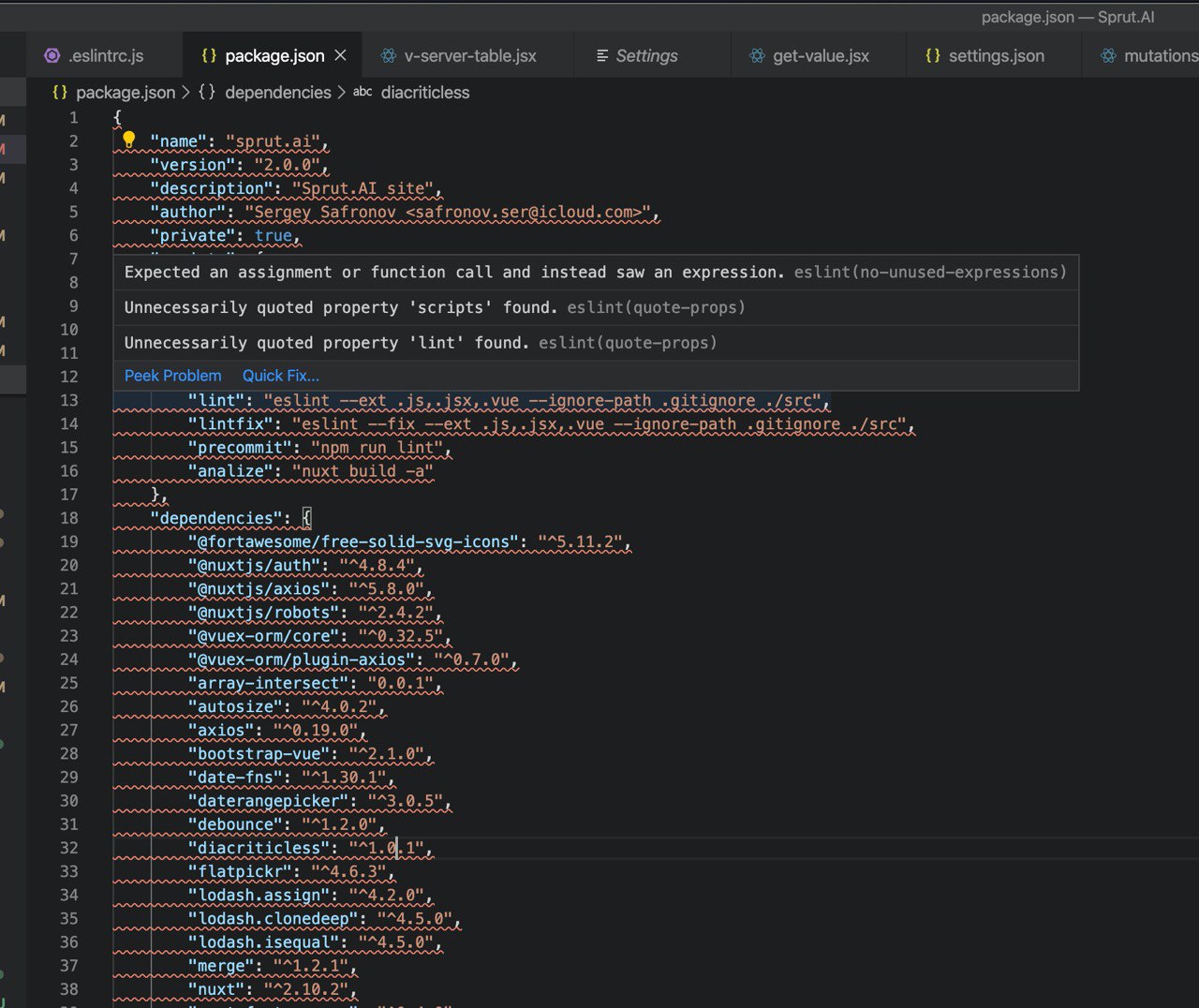This screenshot has height=1008, width=1199.
Task: Click the opening brace after "dependencies"
Action: pyautogui.click(x=306, y=518)
